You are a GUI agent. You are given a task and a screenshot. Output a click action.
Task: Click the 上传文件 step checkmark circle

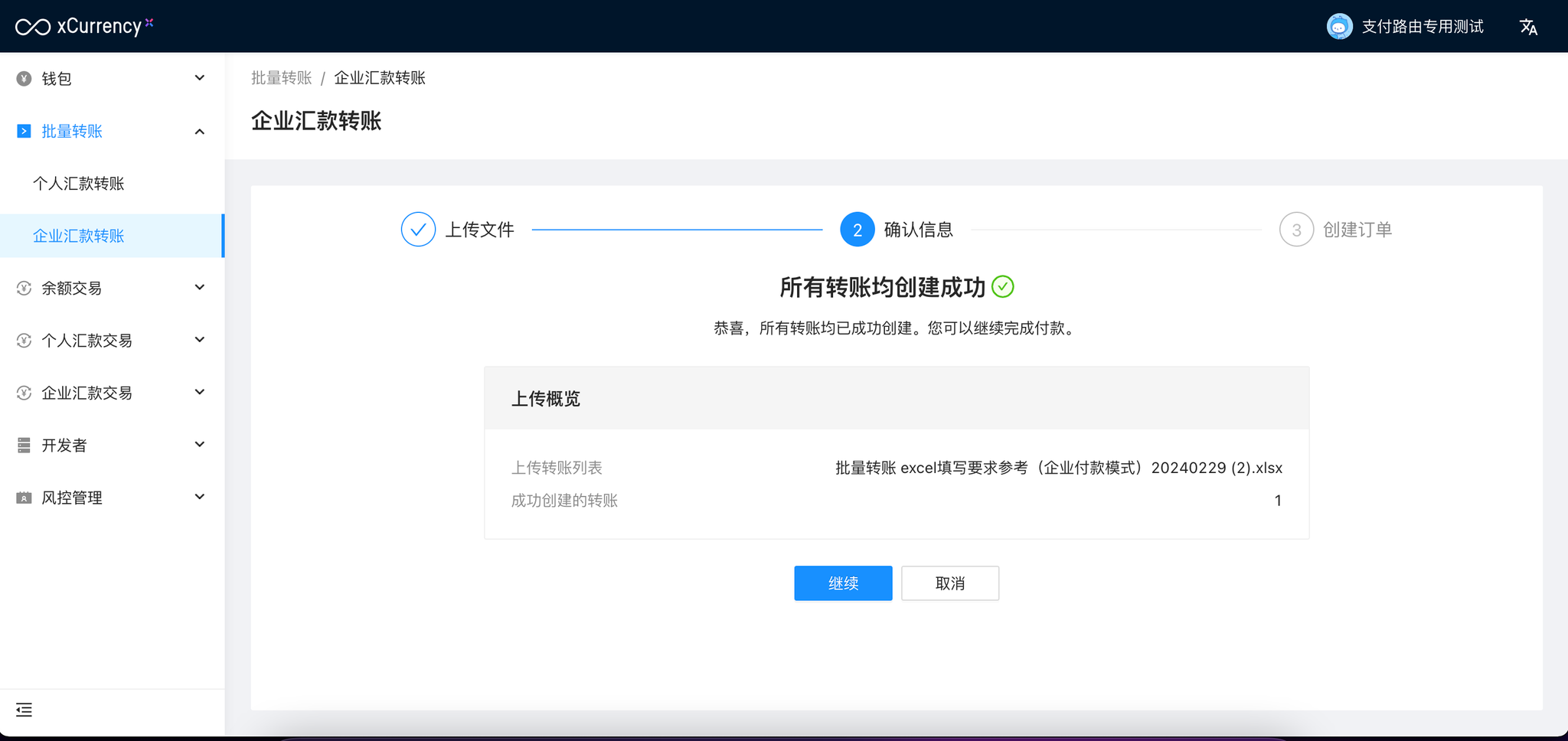(x=418, y=230)
